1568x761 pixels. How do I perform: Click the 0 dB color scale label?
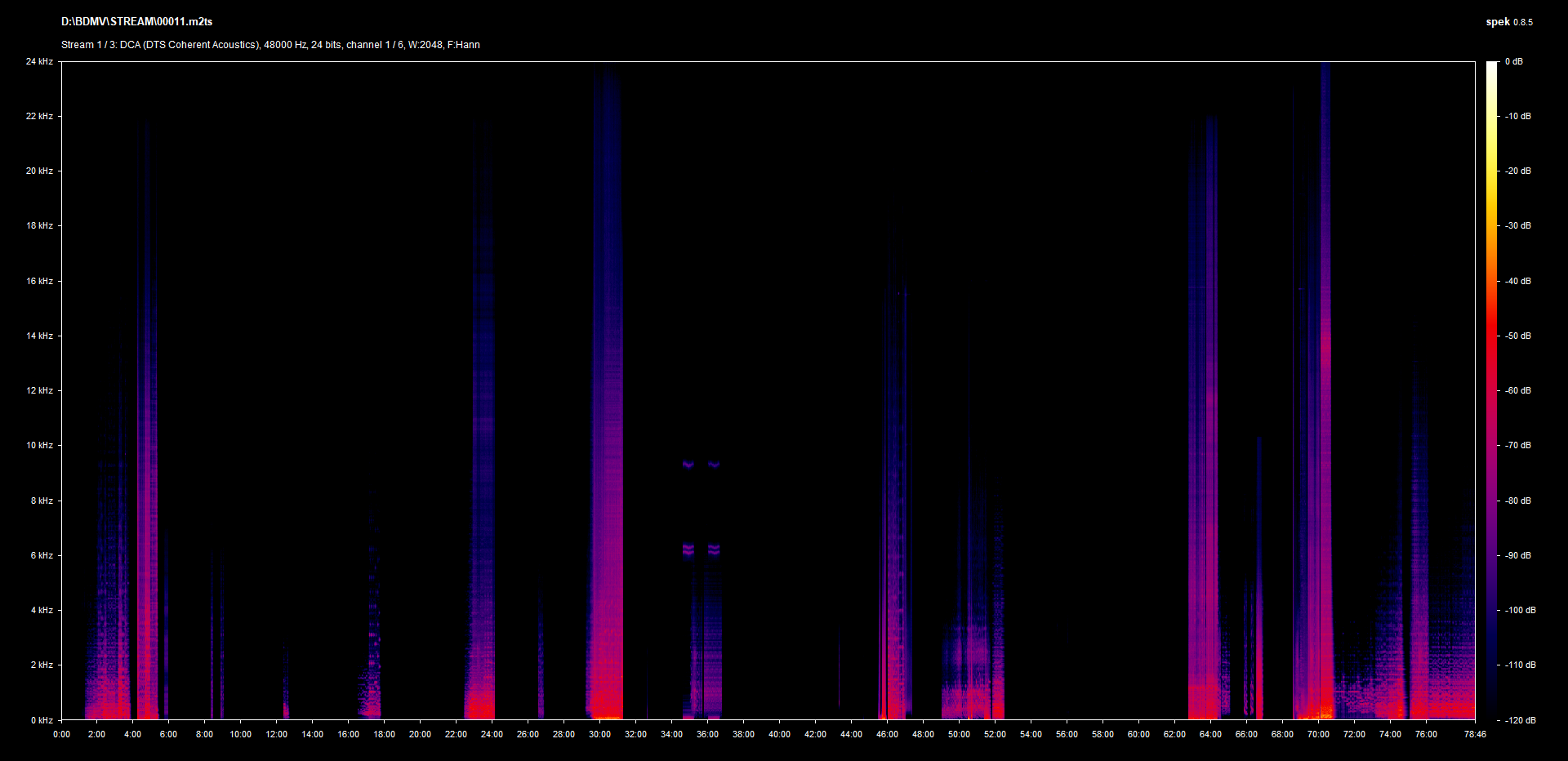pyautogui.click(x=1514, y=61)
